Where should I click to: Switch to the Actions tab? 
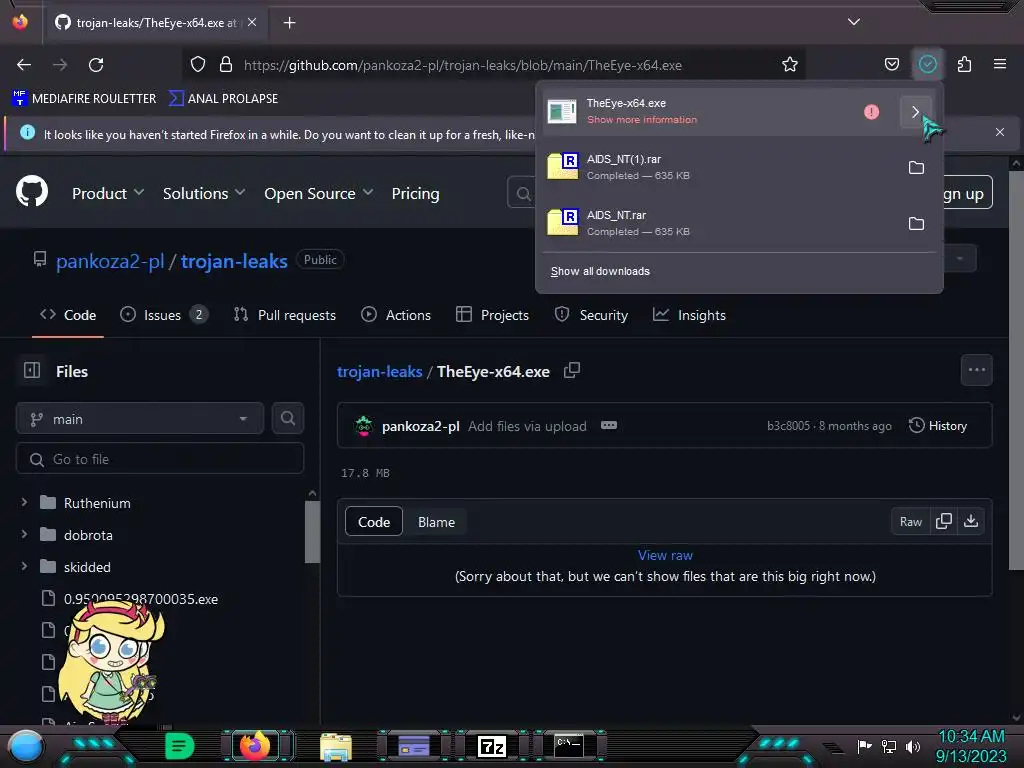pos(396,315)
